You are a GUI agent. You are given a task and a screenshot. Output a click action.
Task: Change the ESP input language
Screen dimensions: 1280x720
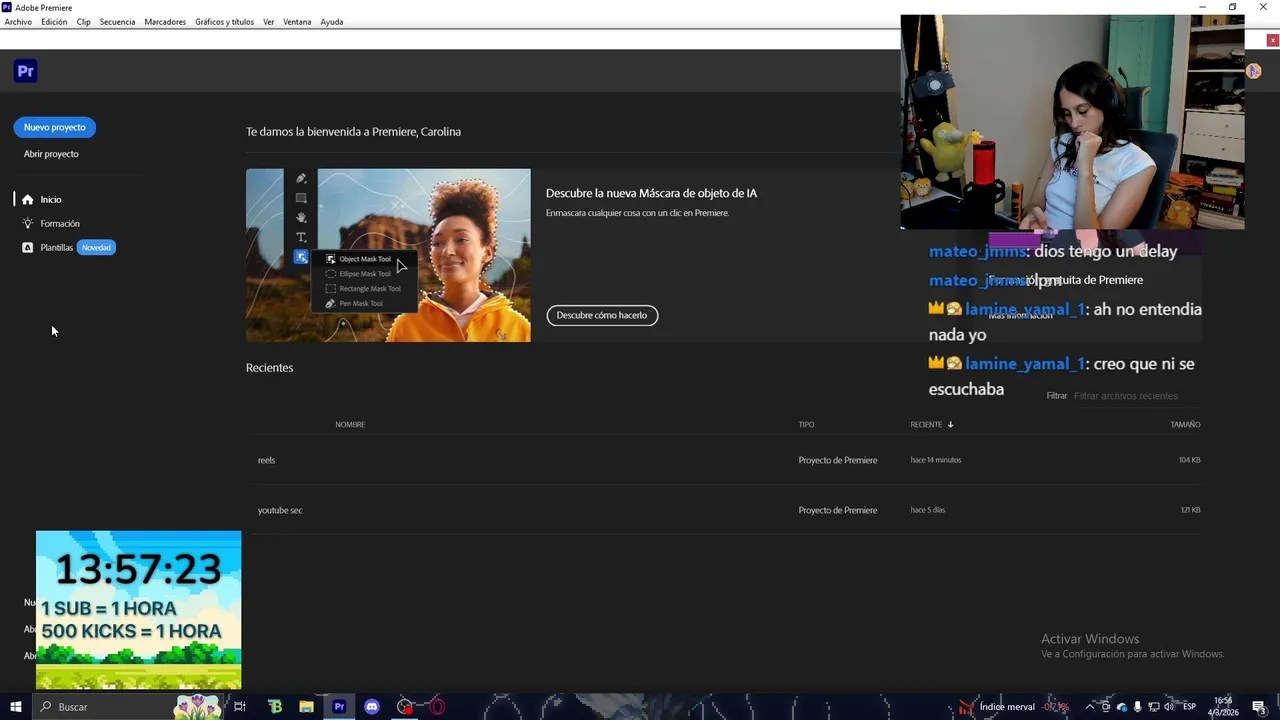point(1190,707)
